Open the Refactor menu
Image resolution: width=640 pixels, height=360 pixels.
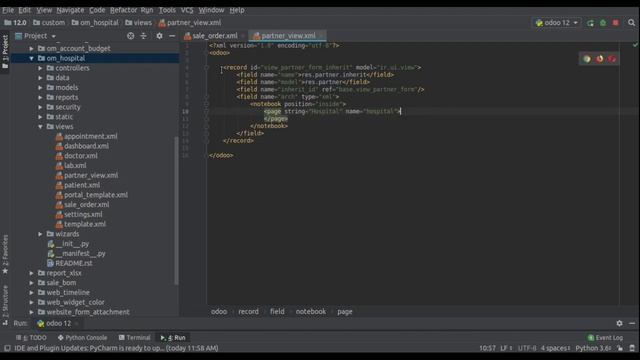click(x=123, y=10)
